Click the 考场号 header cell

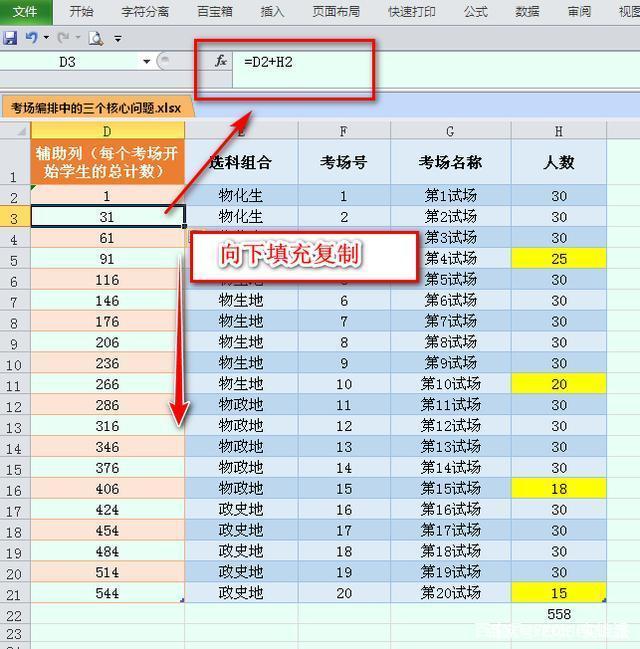tap(344, 162)
